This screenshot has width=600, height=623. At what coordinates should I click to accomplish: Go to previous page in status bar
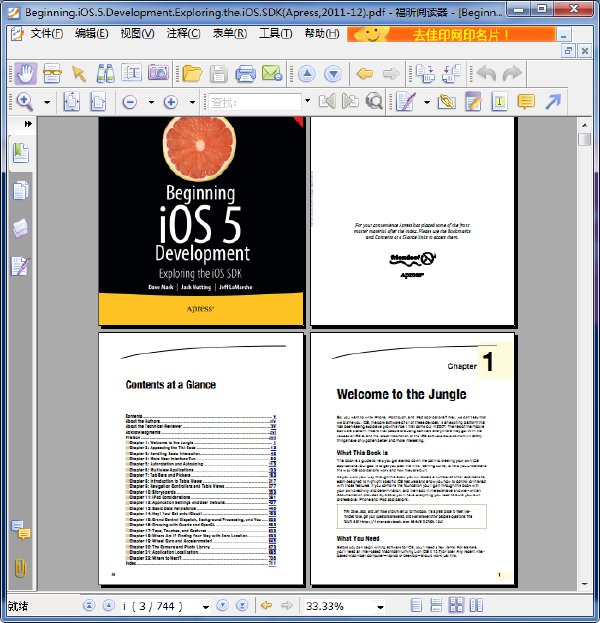108,606
